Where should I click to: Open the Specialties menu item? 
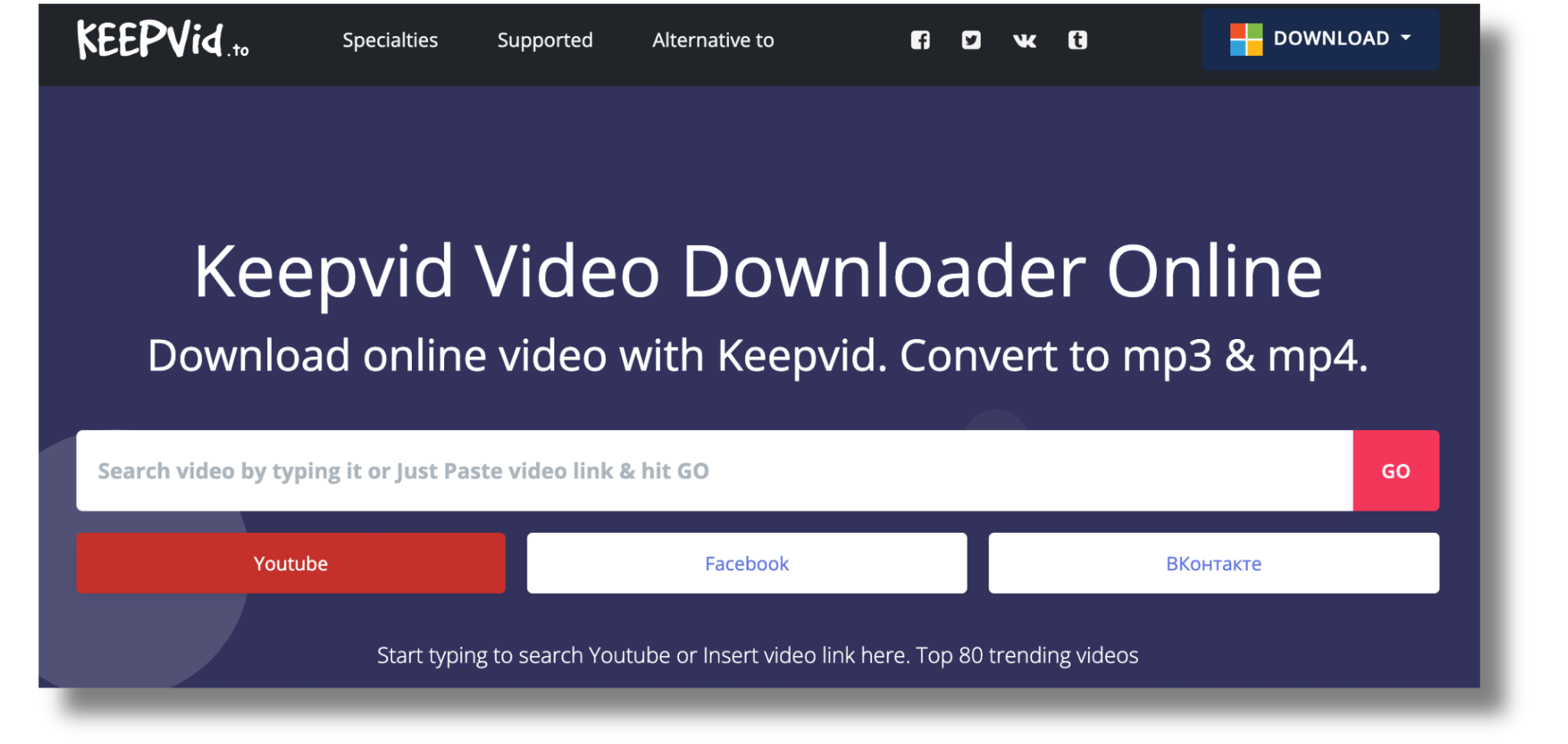[390, 40]
